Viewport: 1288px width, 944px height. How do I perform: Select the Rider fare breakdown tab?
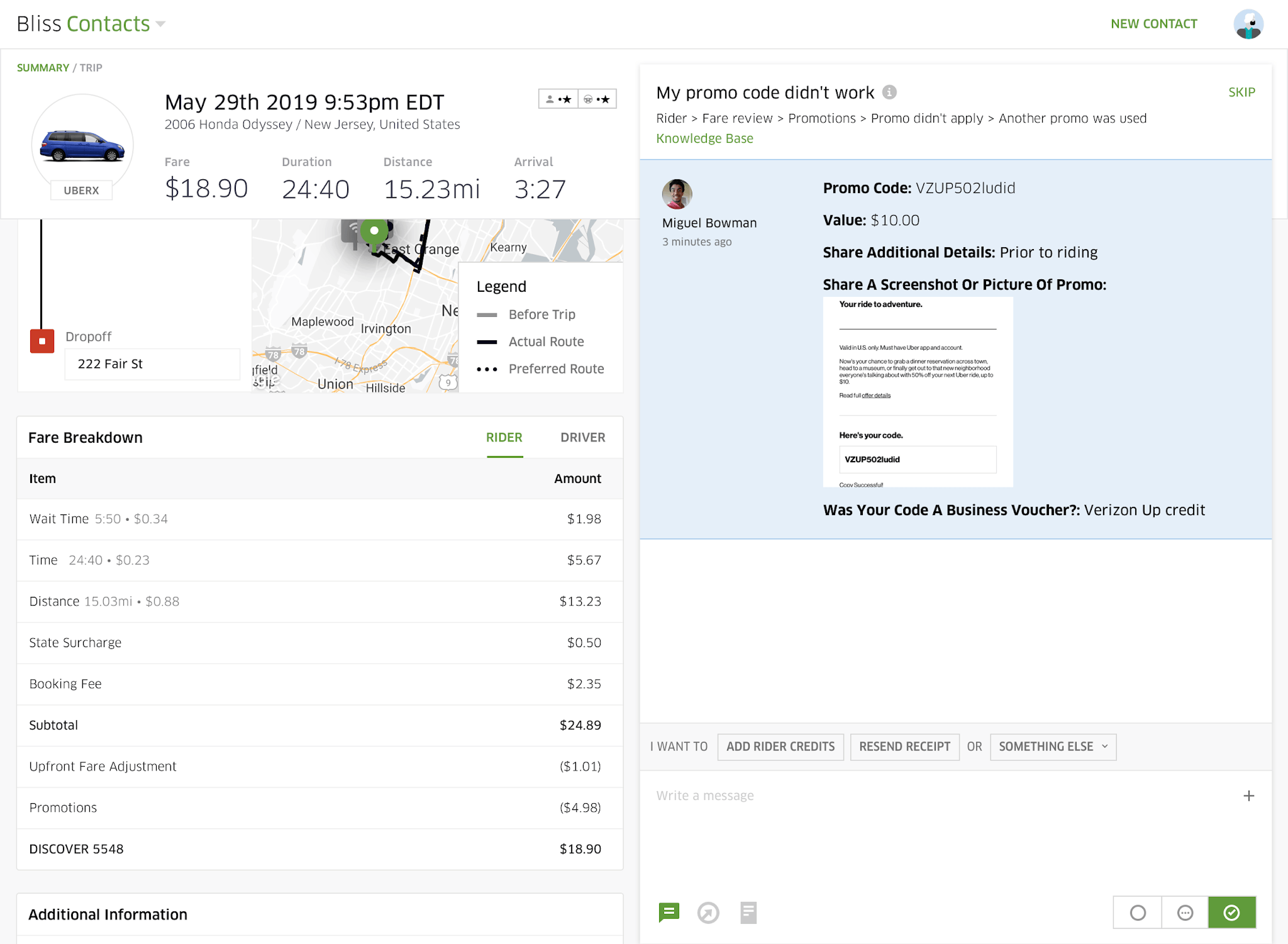click(504, 437)
